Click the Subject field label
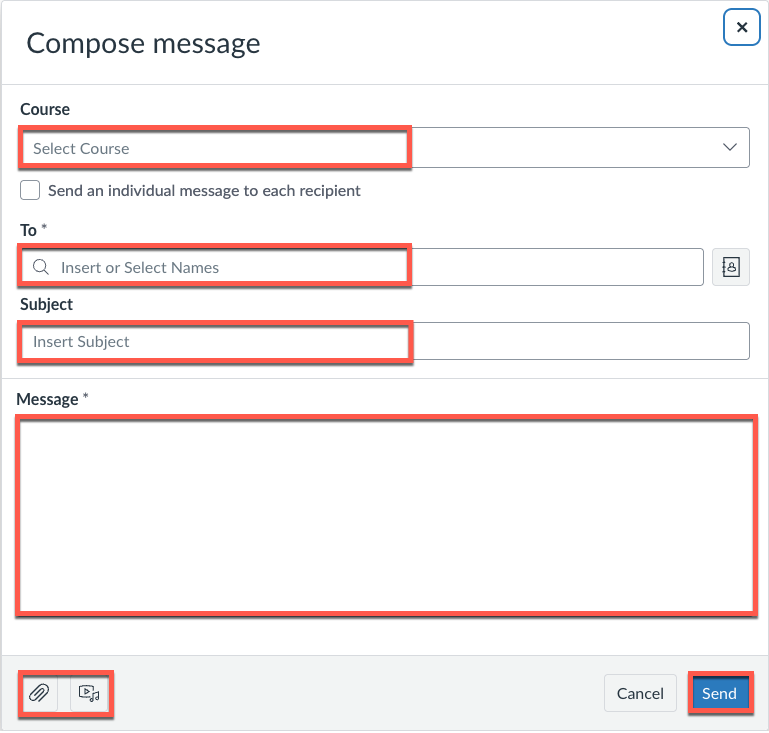The image size is (769, 733). point(47,304)
